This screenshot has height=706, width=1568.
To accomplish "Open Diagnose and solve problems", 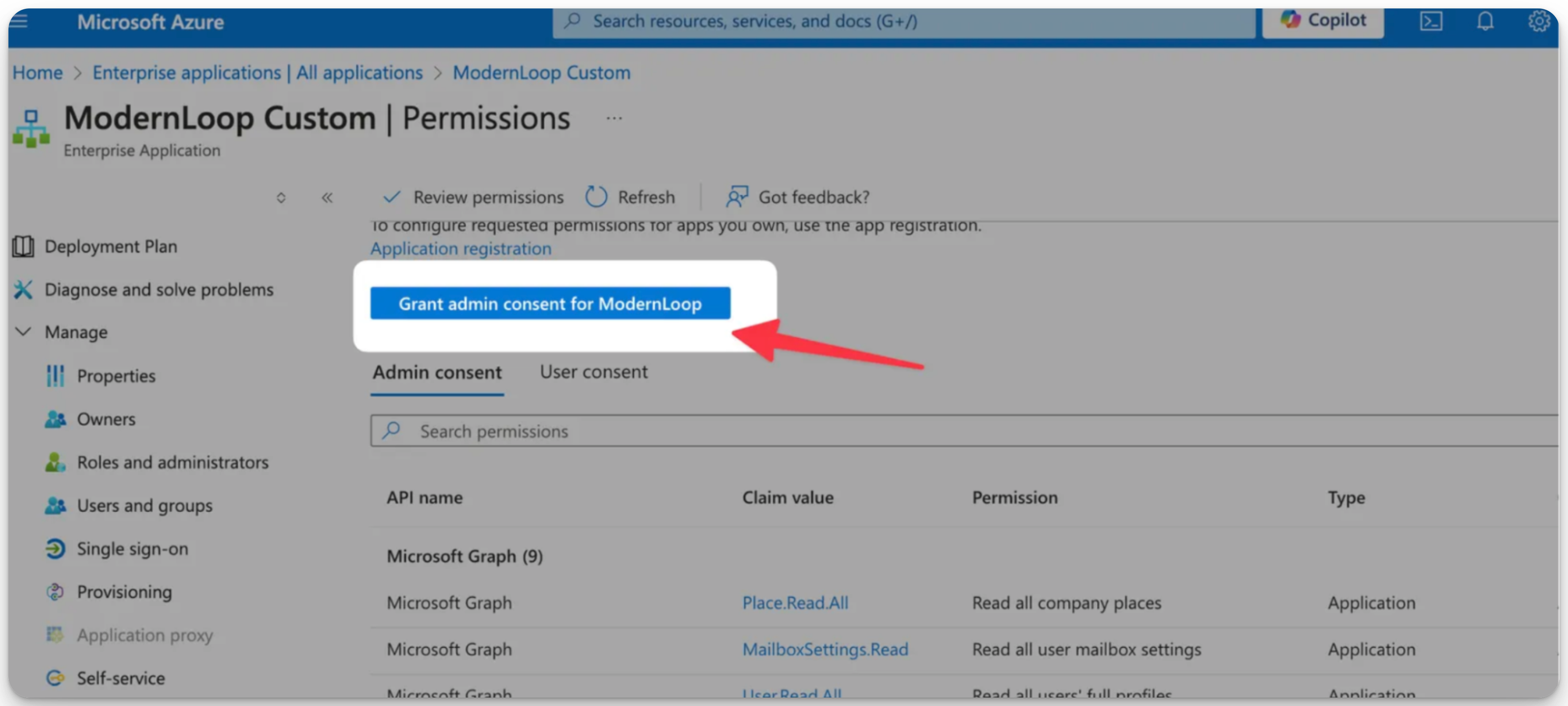I will 159,290.
